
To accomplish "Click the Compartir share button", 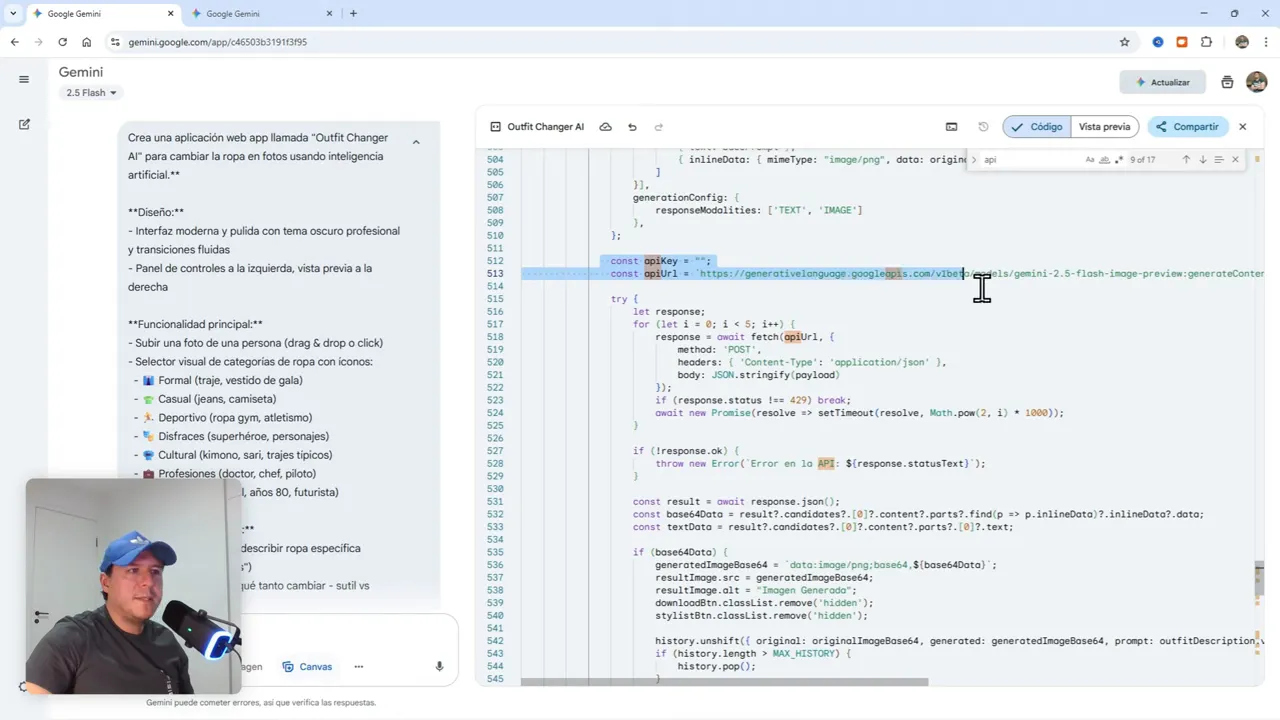I will click(1187, 127).
